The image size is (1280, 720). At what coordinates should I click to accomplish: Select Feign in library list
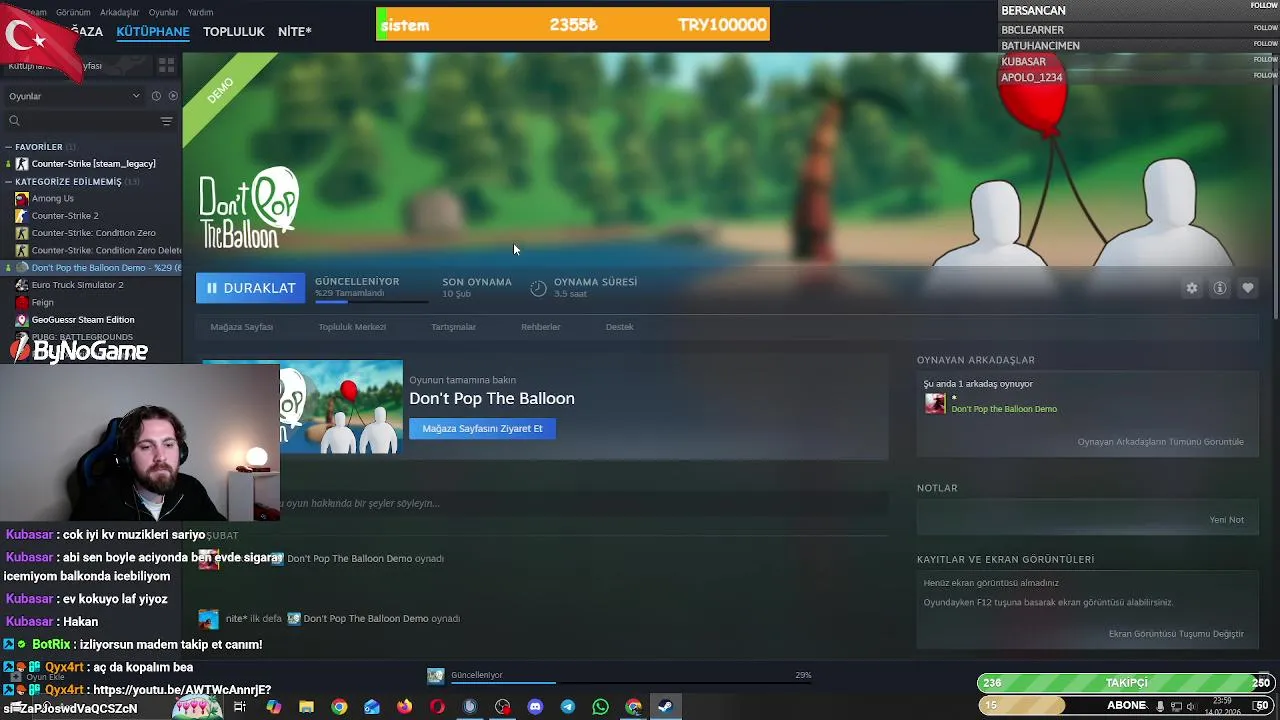[43, 302]
